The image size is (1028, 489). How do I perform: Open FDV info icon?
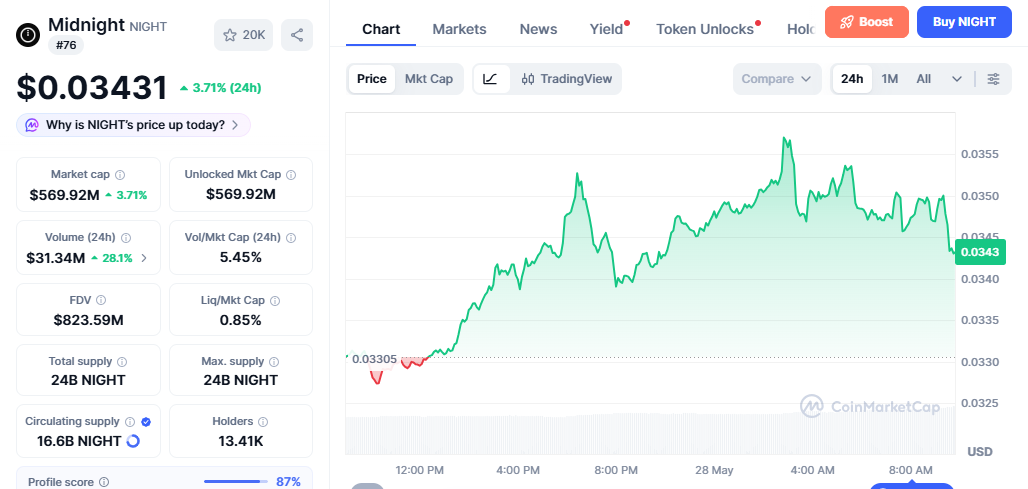(101, 300)
